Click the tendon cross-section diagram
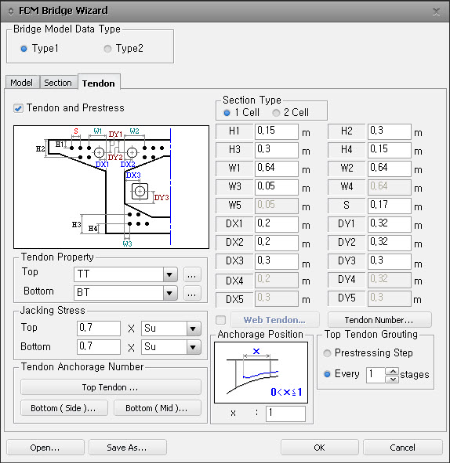 (111, 187)
